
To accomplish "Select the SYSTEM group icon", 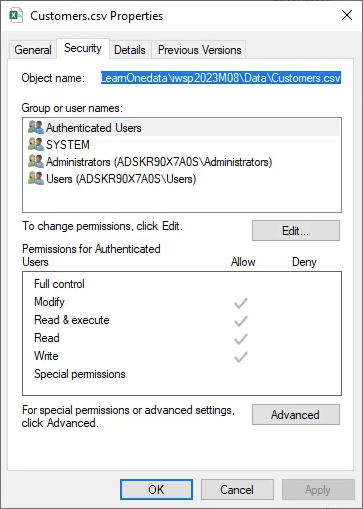I will click(36, 144).
